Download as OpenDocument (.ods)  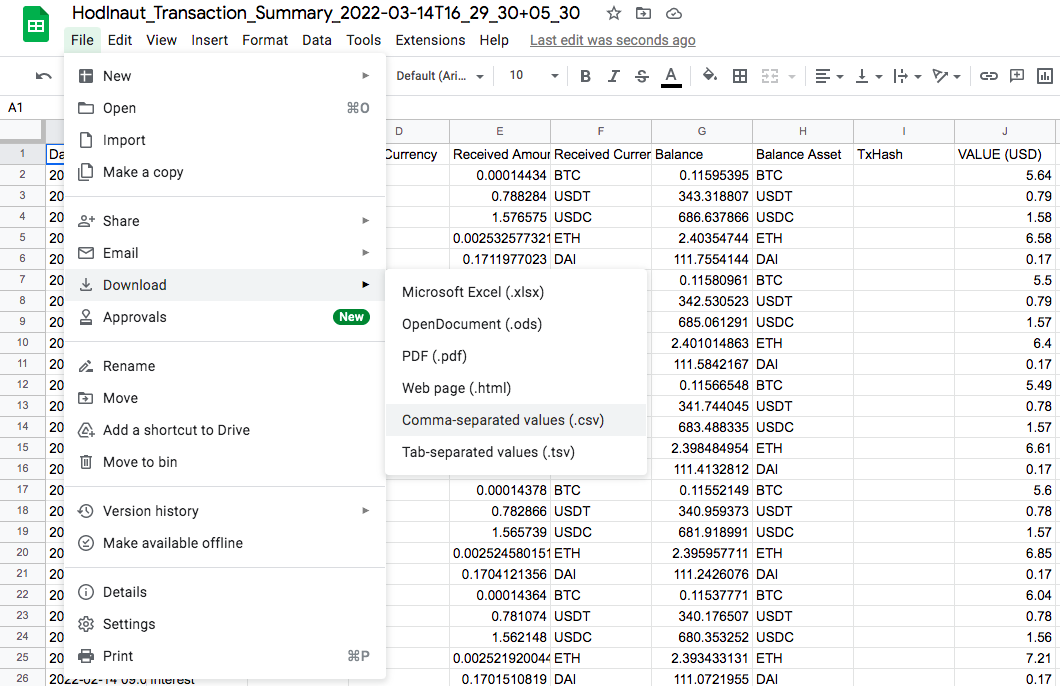point(515,324)
